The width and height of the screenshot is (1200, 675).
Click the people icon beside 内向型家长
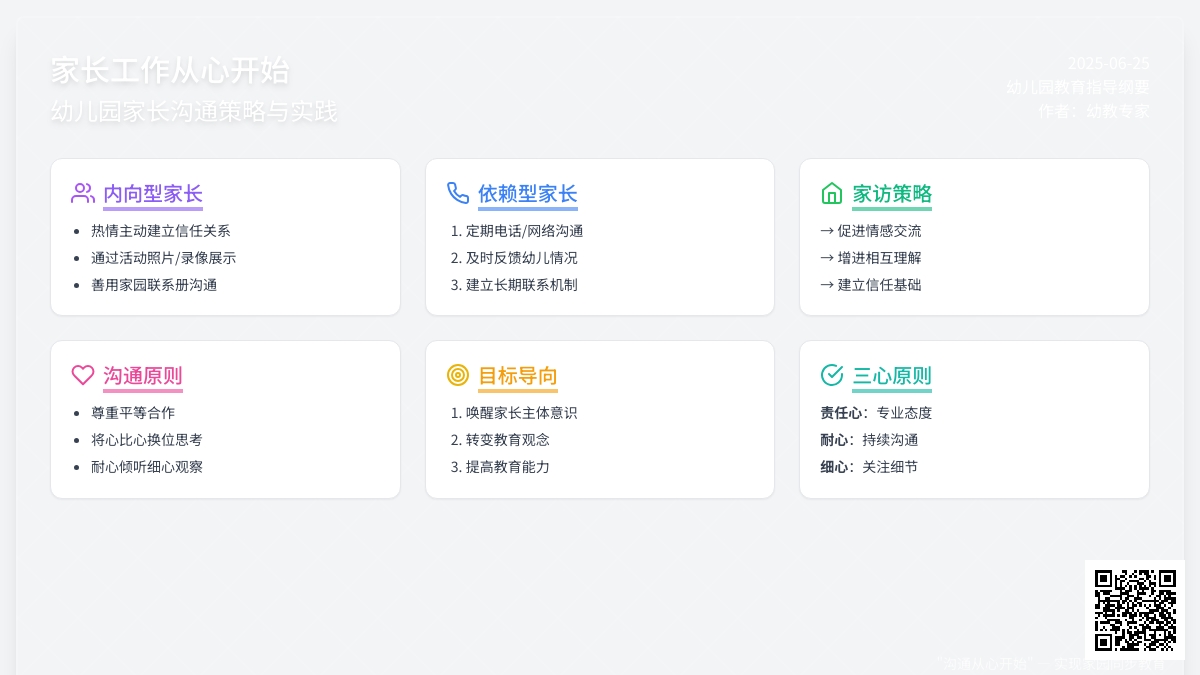[83, 193]
